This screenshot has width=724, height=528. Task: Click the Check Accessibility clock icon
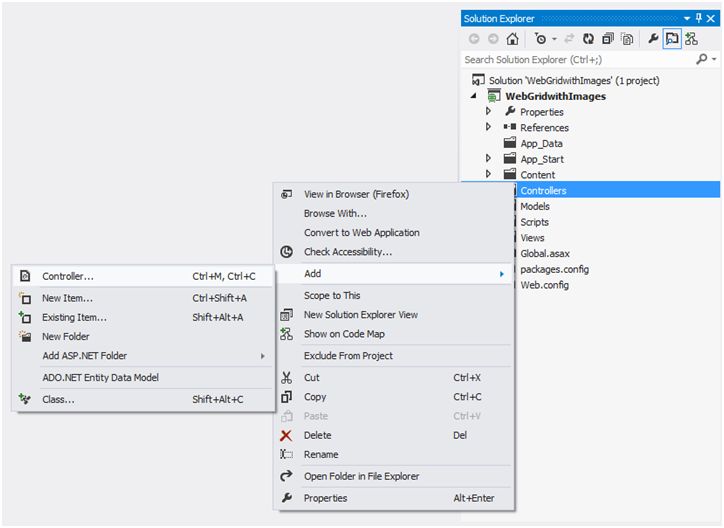pyautogui.click(x=286, y=252)
